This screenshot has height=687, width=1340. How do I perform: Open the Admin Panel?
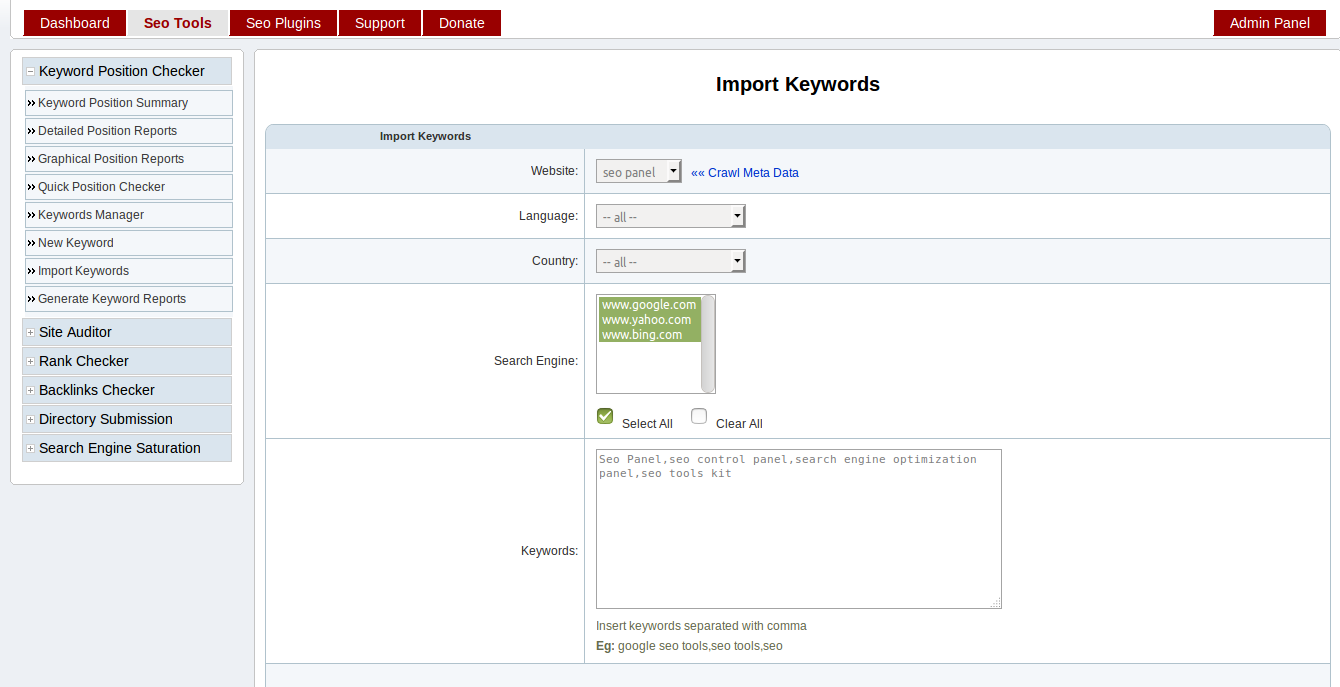point(1270,23)
